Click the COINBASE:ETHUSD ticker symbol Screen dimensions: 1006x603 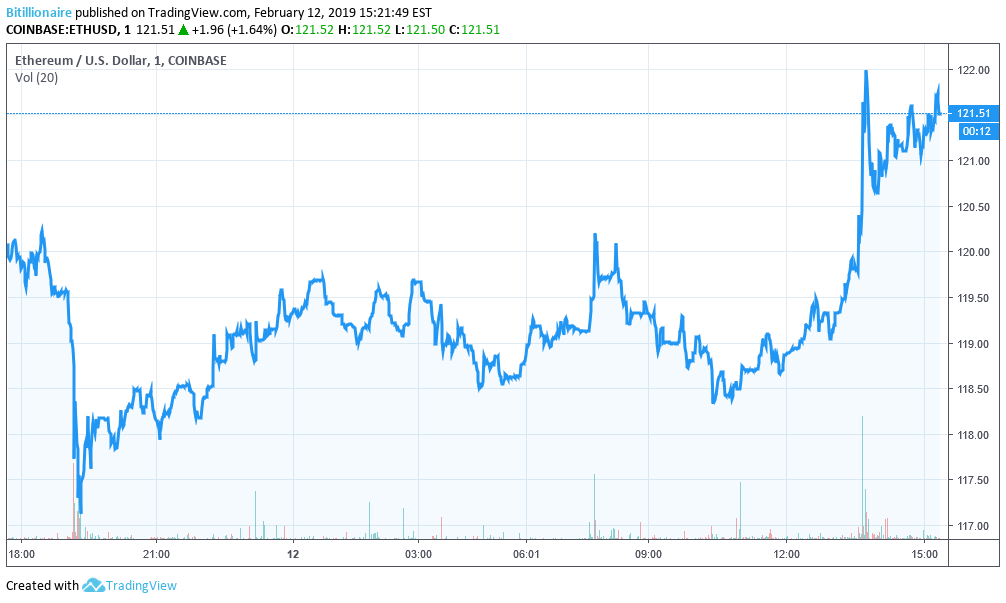61,30
